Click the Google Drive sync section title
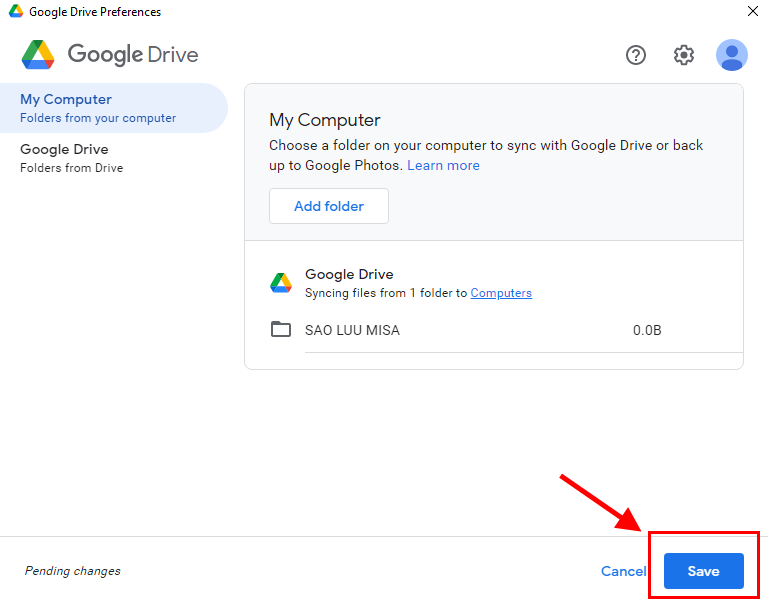The height and width of the screenshot is (605, 768). 349,274
